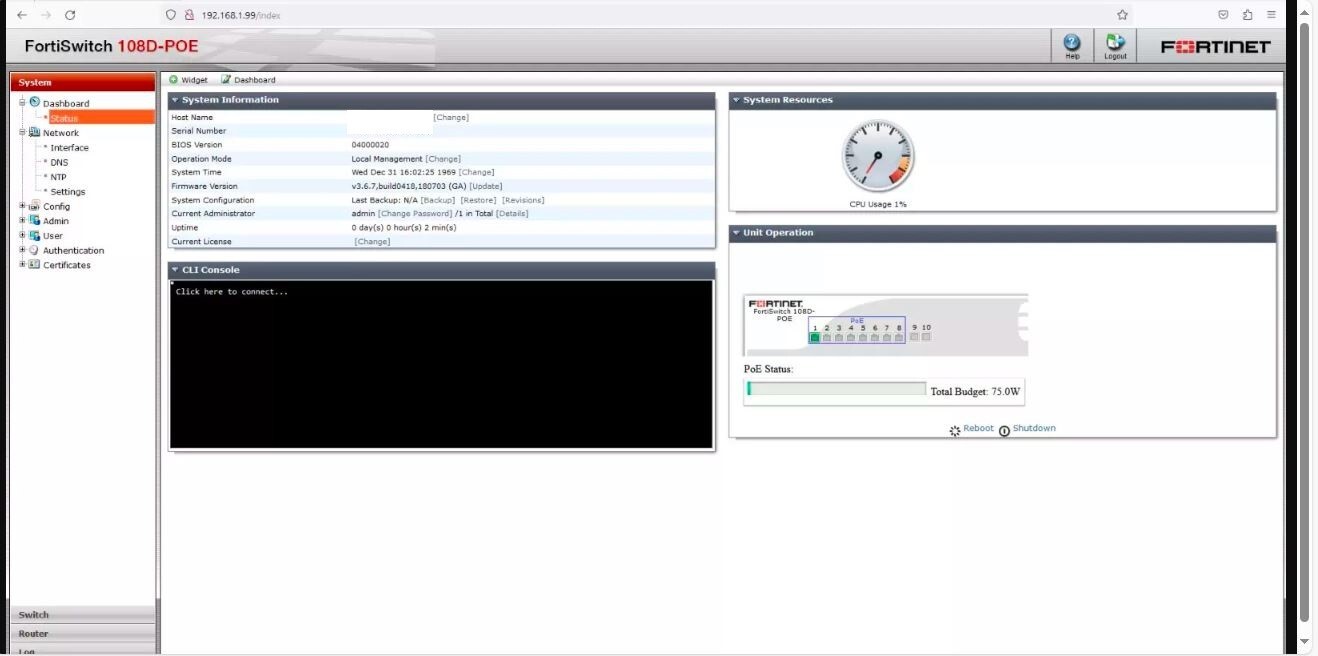The height and width of the screenshot is (656, 1318).
Task: Click the Config tree icon
Action: pos(35,206)
